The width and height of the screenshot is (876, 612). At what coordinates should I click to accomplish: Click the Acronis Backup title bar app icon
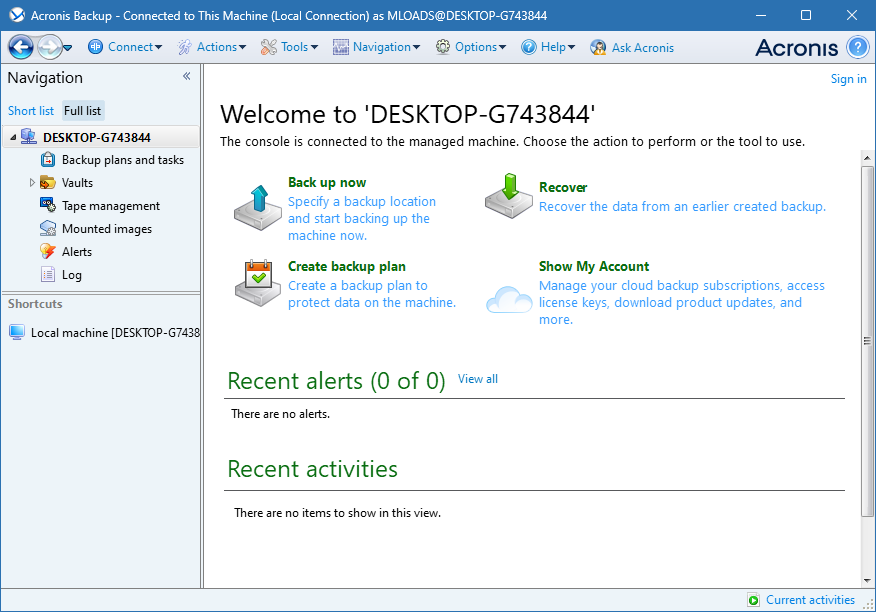pos(17,15)
